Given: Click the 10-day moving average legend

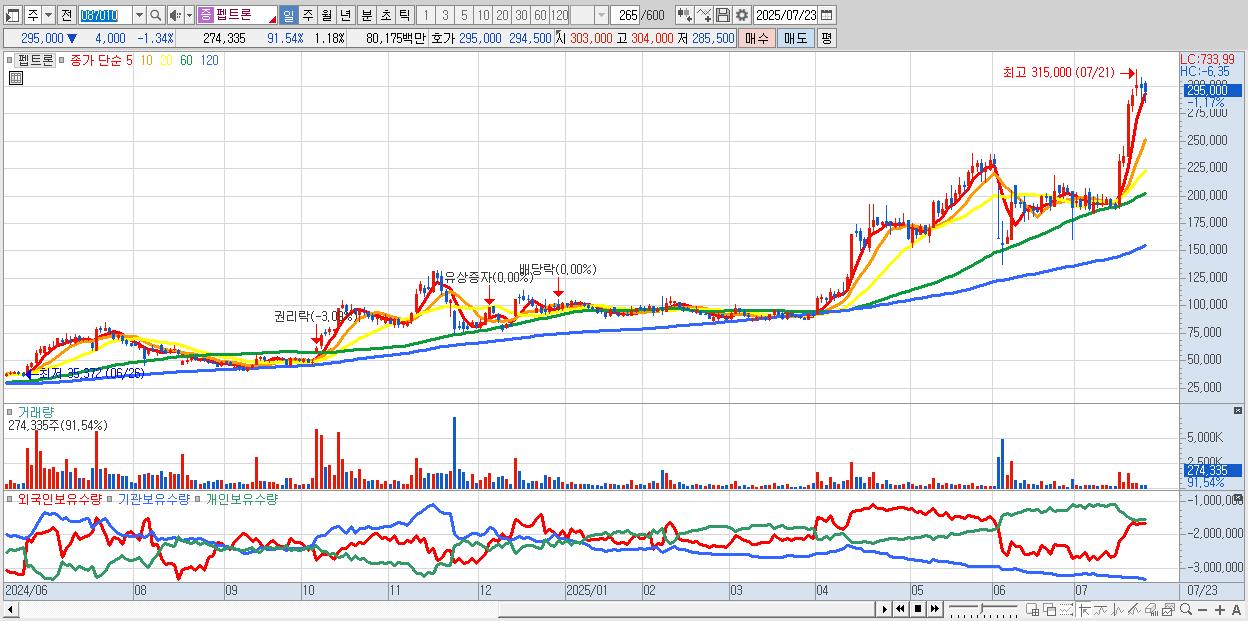Looking at the screenshot, I should click(x=146, y=60).
